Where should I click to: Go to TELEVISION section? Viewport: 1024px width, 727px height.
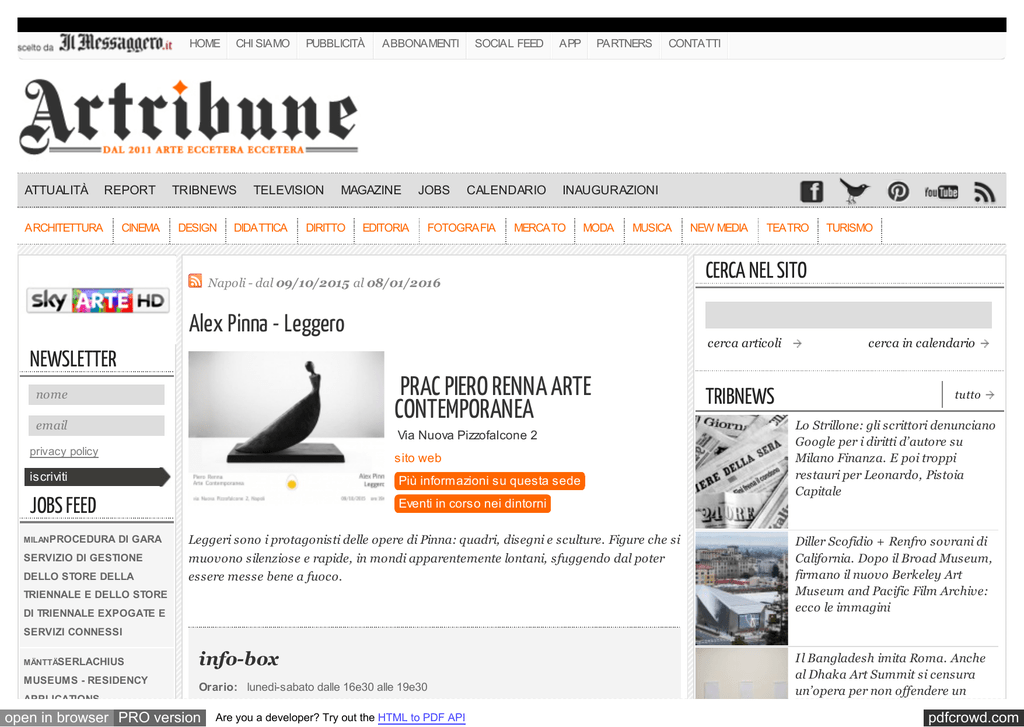[x=289, y=190]
